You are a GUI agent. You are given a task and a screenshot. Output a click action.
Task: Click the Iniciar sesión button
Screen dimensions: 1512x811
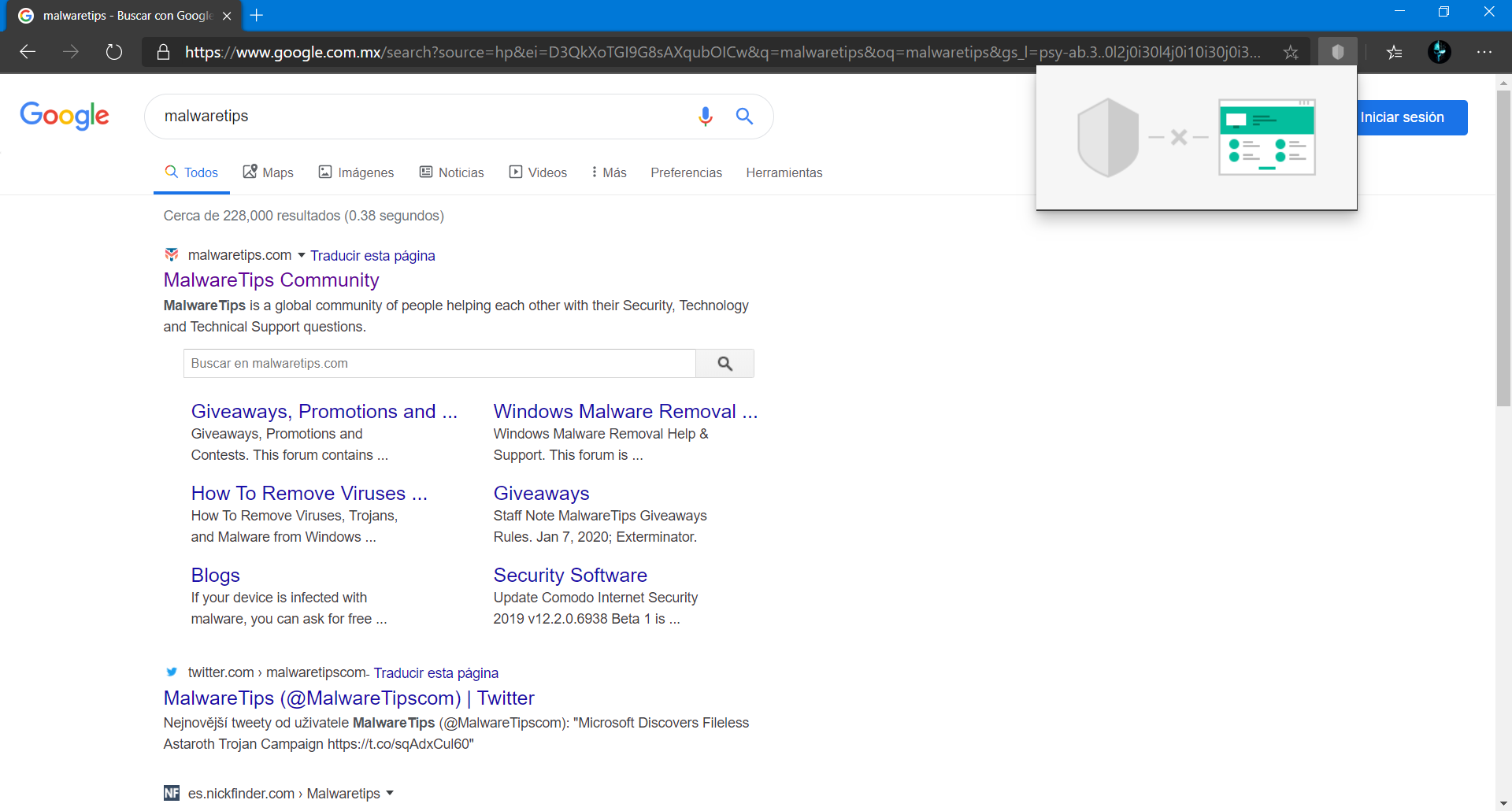tap(1411, 117)
